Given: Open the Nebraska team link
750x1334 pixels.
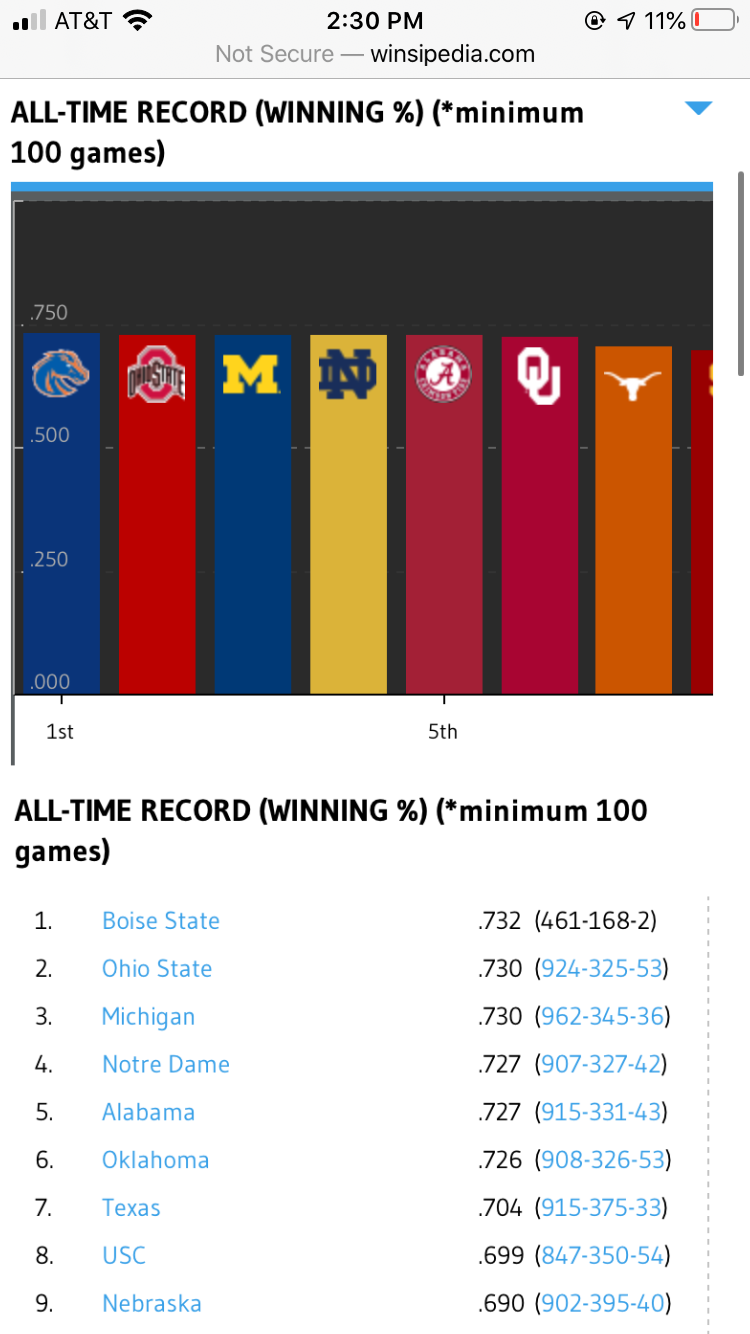Looking at the screenshot, I should coord(152,1304).
